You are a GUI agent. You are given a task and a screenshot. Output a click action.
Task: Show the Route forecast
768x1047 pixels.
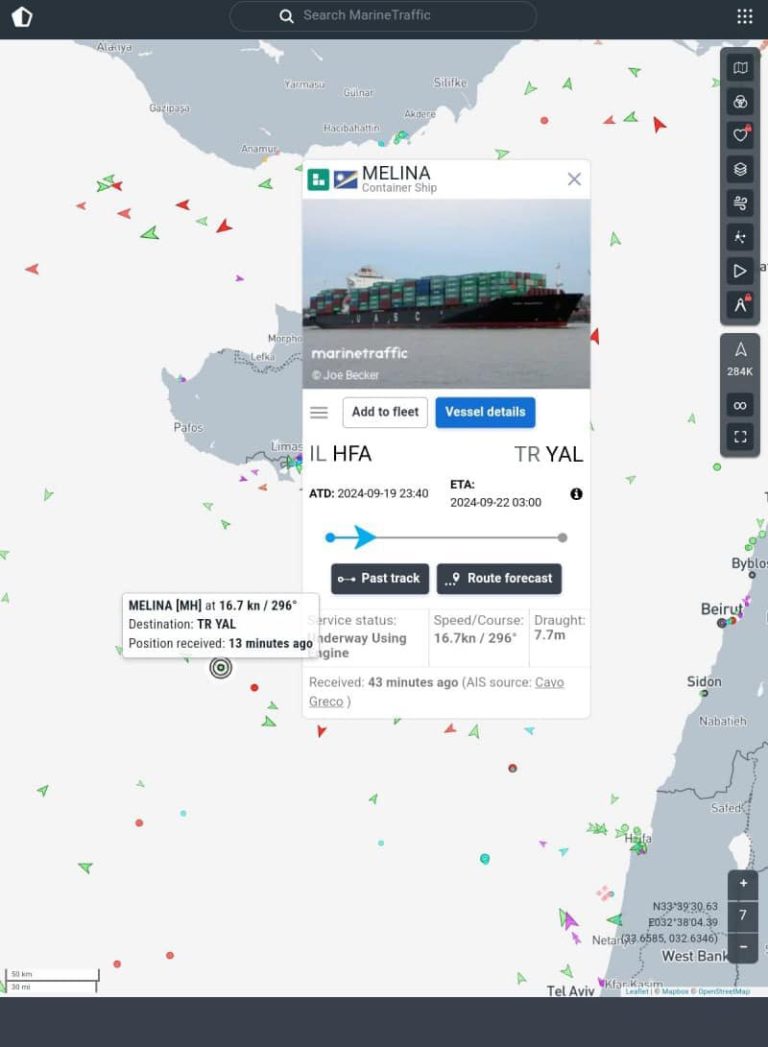(x=499, y=578)
